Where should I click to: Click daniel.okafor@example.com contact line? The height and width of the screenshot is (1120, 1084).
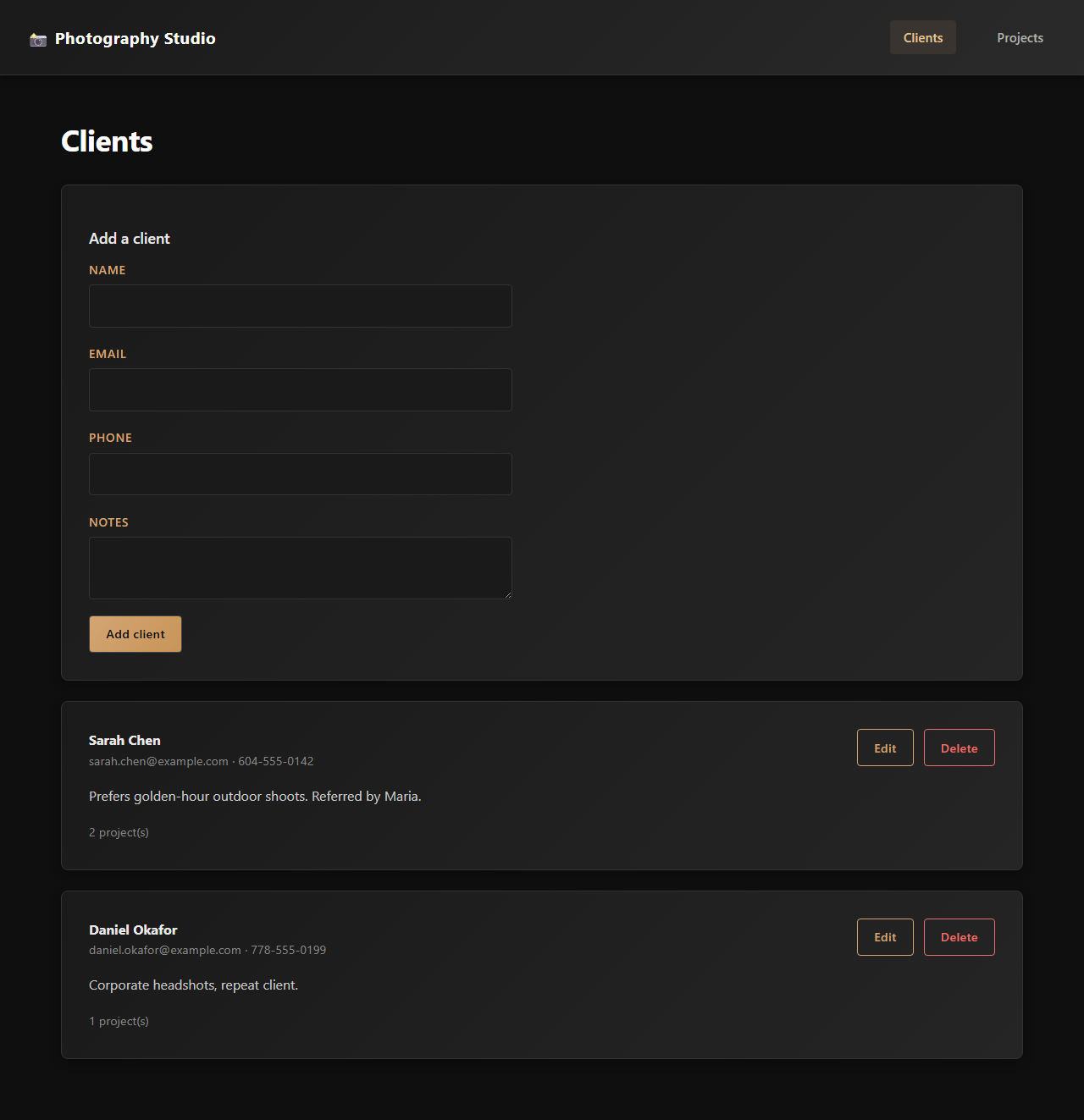coord(207,950)
